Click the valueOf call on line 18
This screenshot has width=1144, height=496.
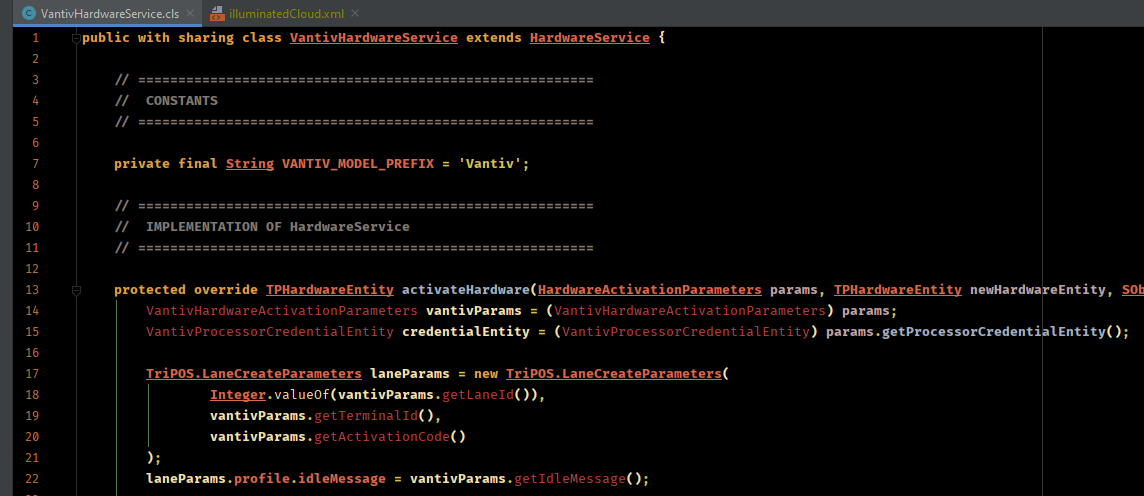(301, 395)
